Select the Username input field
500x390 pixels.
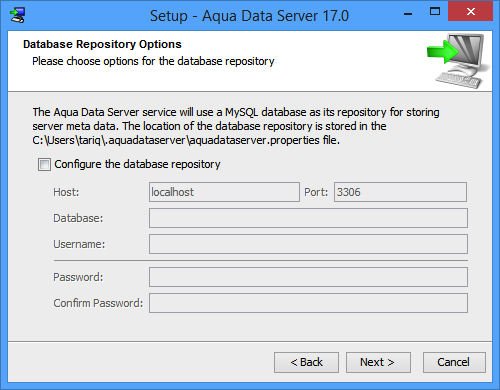click(x=308, y=244)
